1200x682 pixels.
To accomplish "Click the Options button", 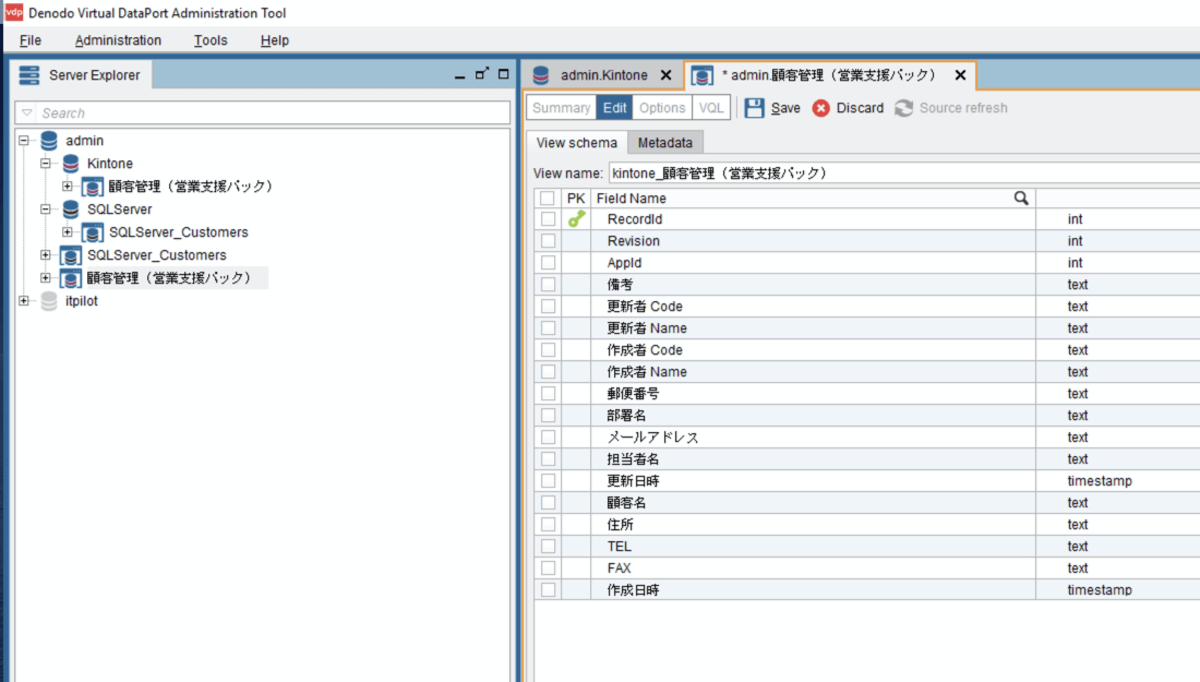I will [x=662, y=108].
